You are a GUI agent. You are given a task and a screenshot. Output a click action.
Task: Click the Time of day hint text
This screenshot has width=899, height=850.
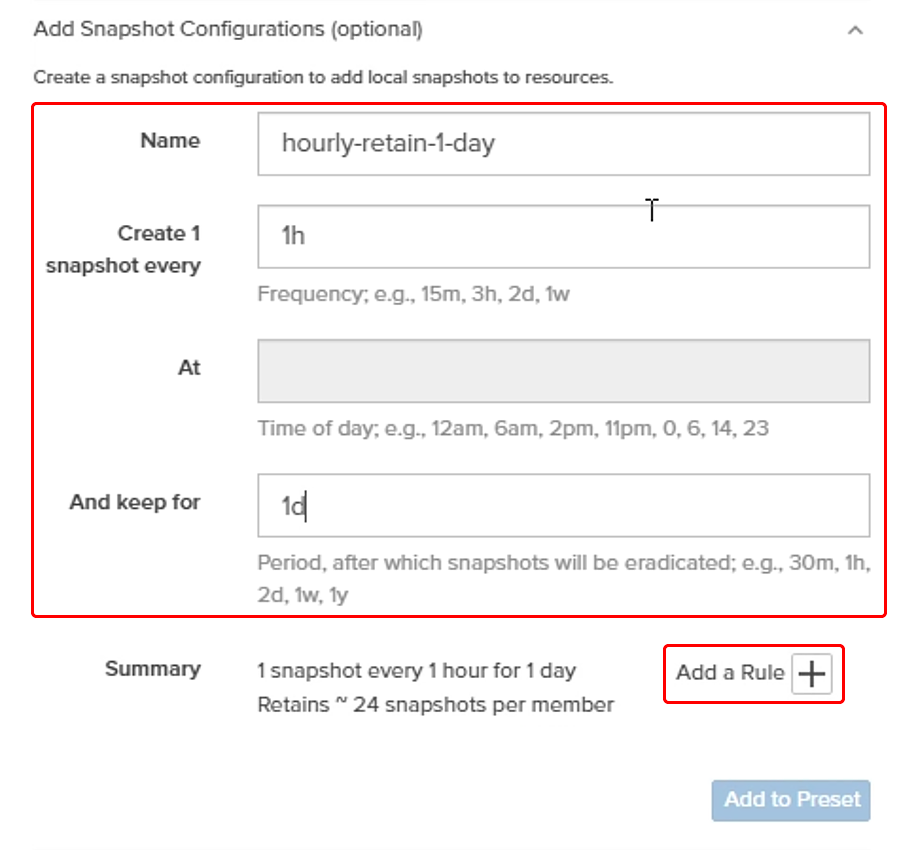pyautogui.click(x=513, y=428)
